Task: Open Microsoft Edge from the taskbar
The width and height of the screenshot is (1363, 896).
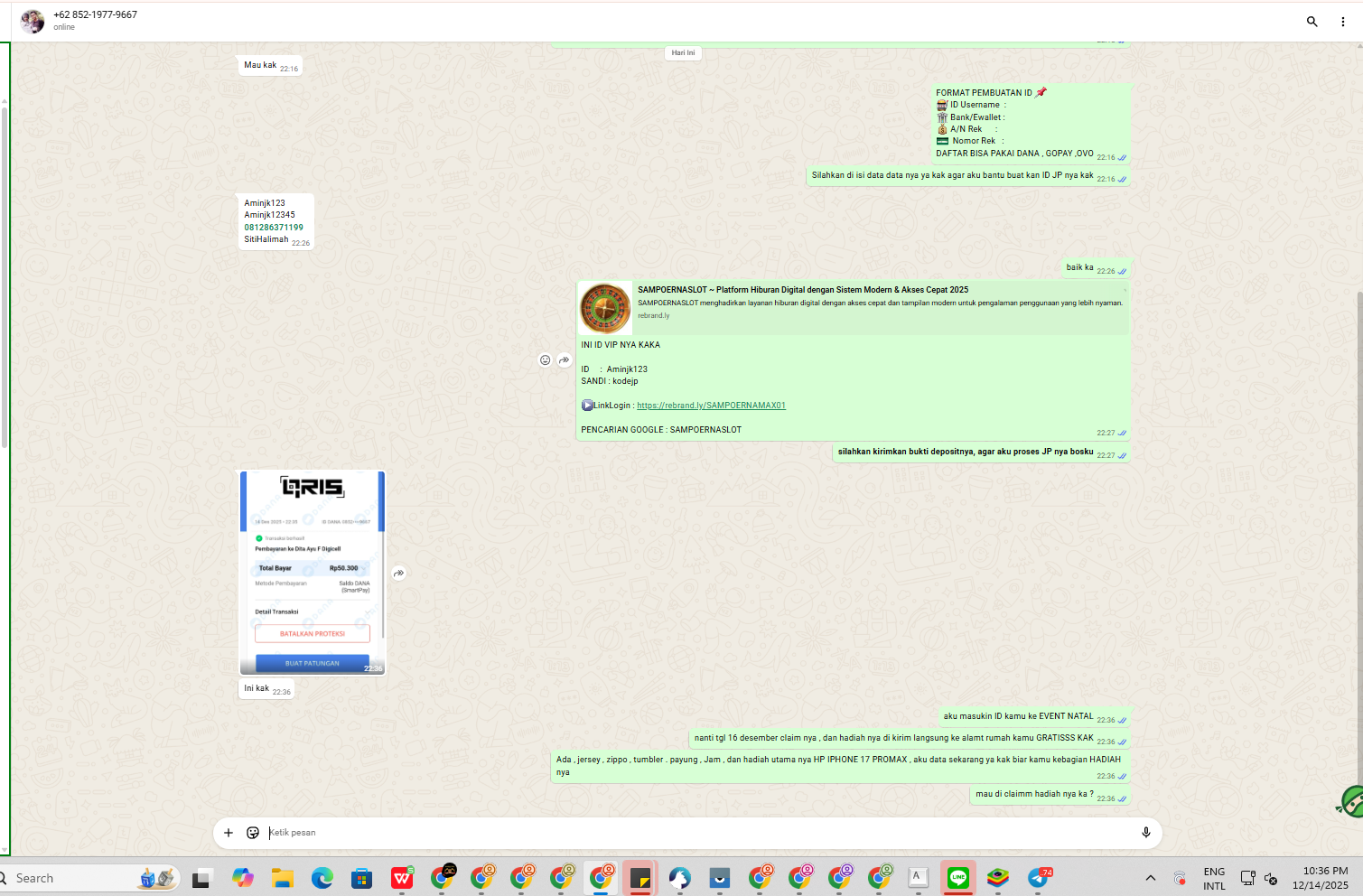Action: click(x=322, y=878)
